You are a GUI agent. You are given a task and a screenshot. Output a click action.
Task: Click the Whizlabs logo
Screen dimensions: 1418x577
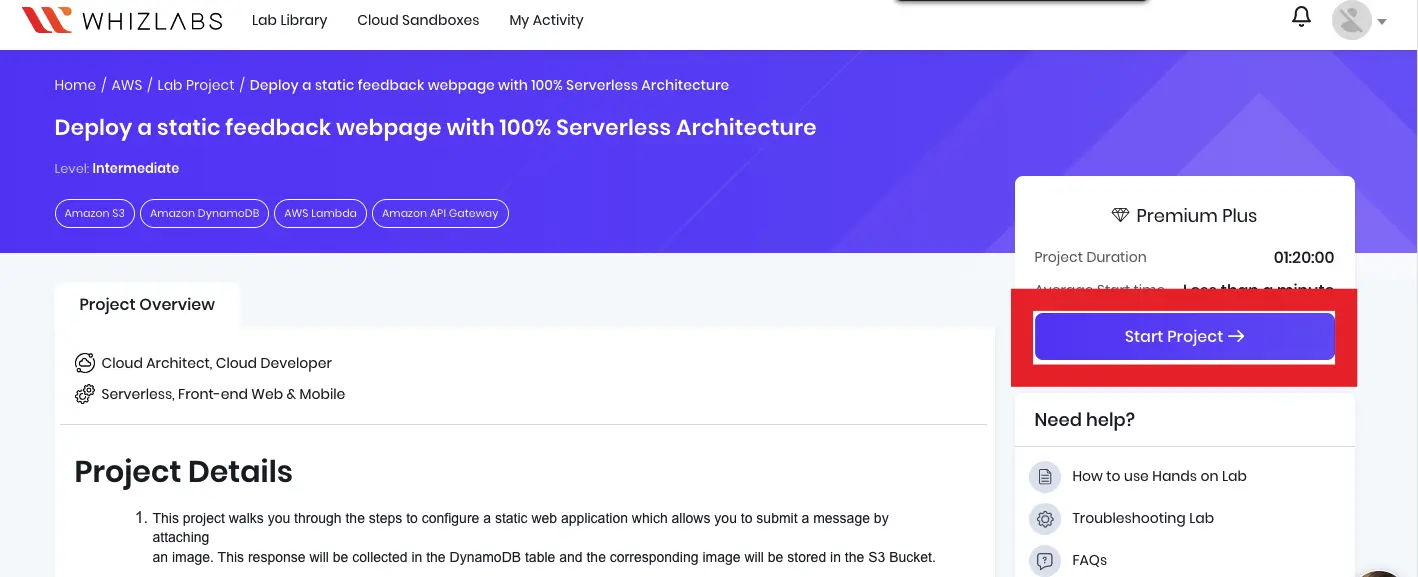pyautogui.click(x=122, y=20)
